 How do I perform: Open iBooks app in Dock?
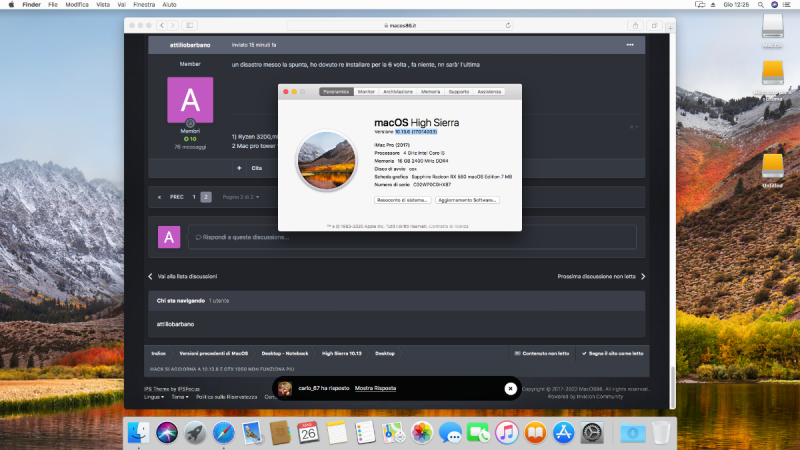pyautogui.click(x=535, y=433)
